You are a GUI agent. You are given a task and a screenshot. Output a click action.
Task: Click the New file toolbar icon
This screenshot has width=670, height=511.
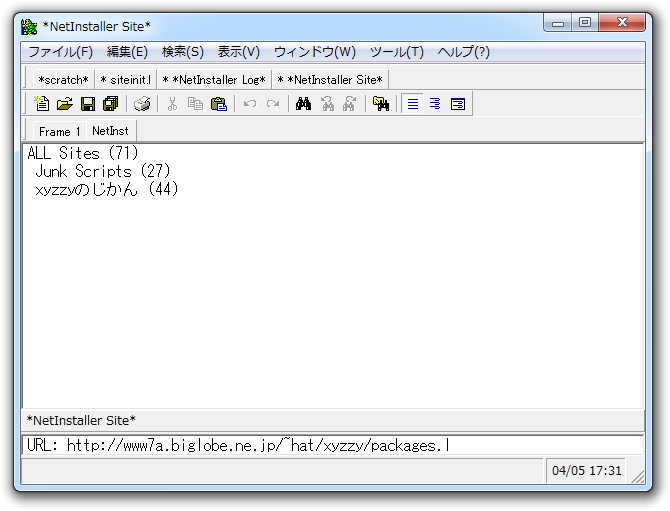pos(42,104)
